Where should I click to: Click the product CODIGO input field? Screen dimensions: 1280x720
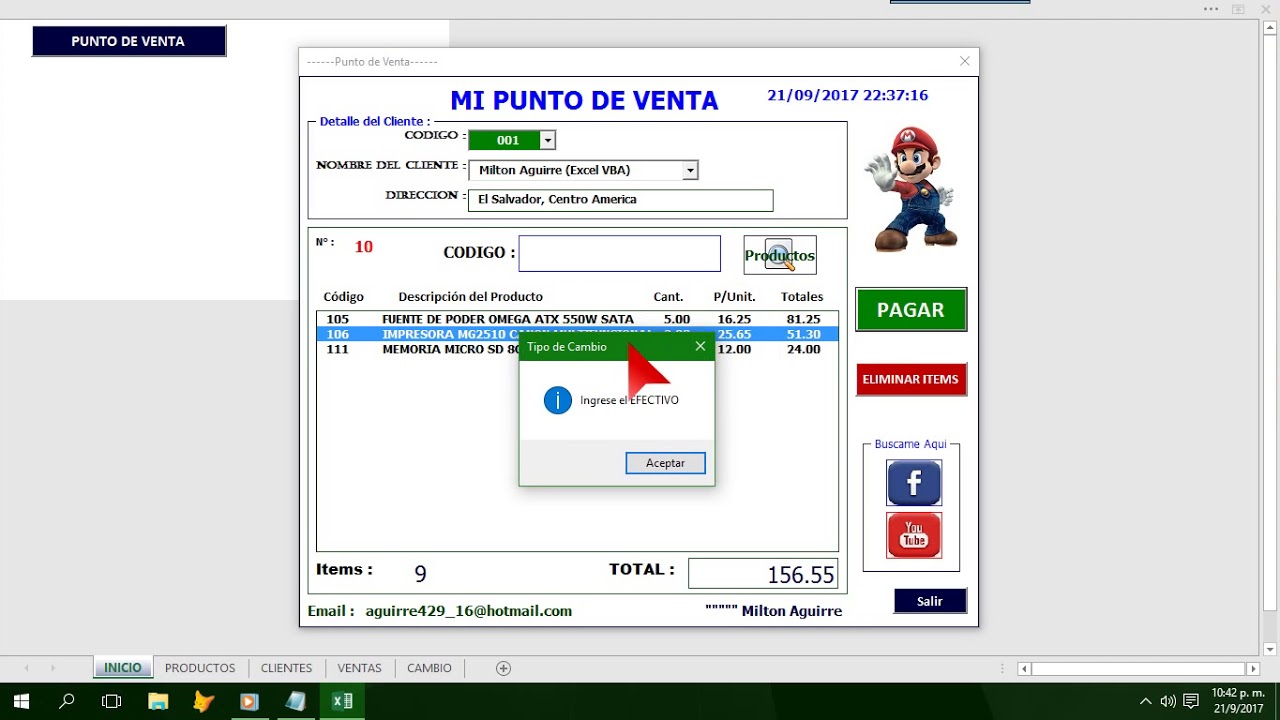619,254
